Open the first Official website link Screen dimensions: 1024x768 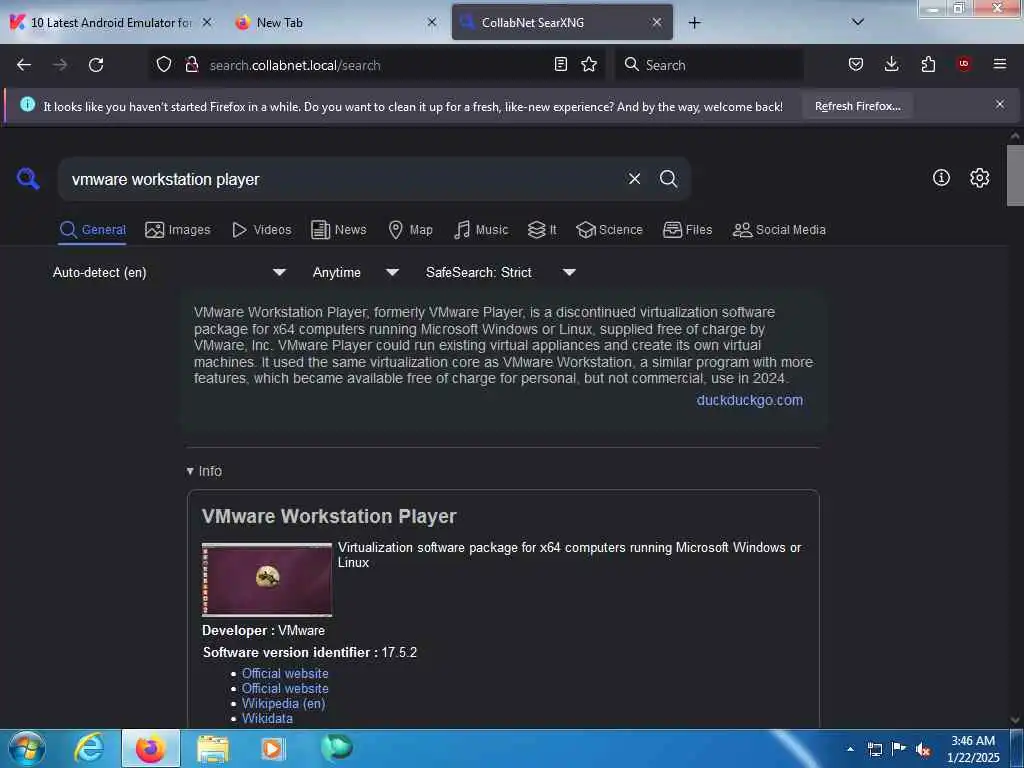(285, 673)
